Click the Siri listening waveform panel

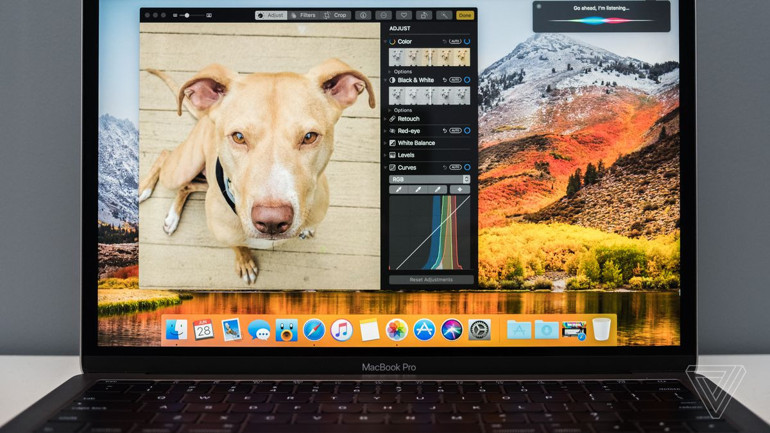coord(601,17)
